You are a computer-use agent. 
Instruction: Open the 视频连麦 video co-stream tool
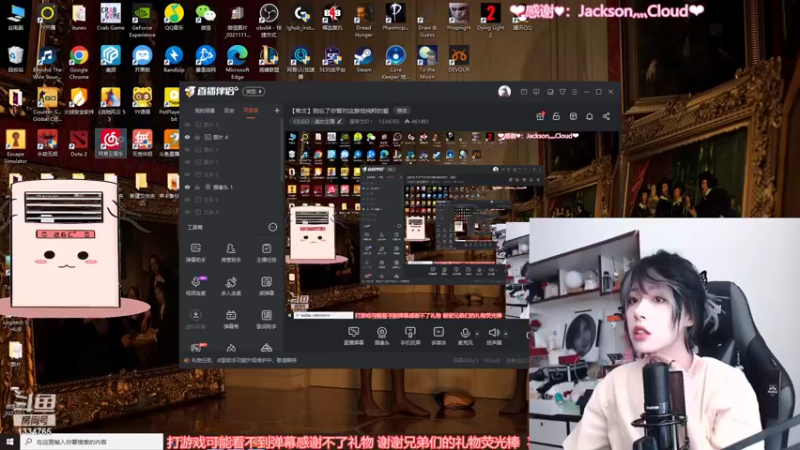pos(195,286)
